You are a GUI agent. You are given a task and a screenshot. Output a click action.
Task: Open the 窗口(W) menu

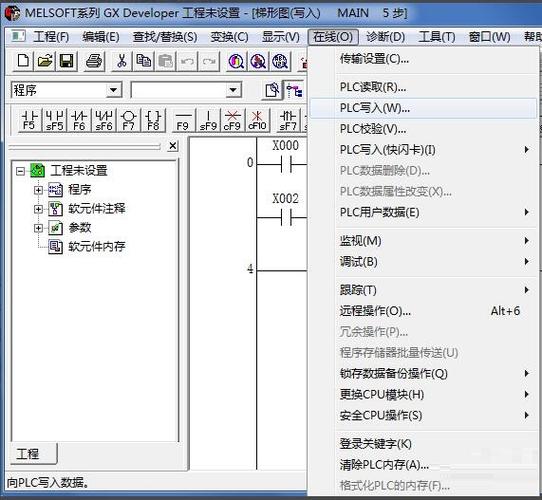[489, 37]
